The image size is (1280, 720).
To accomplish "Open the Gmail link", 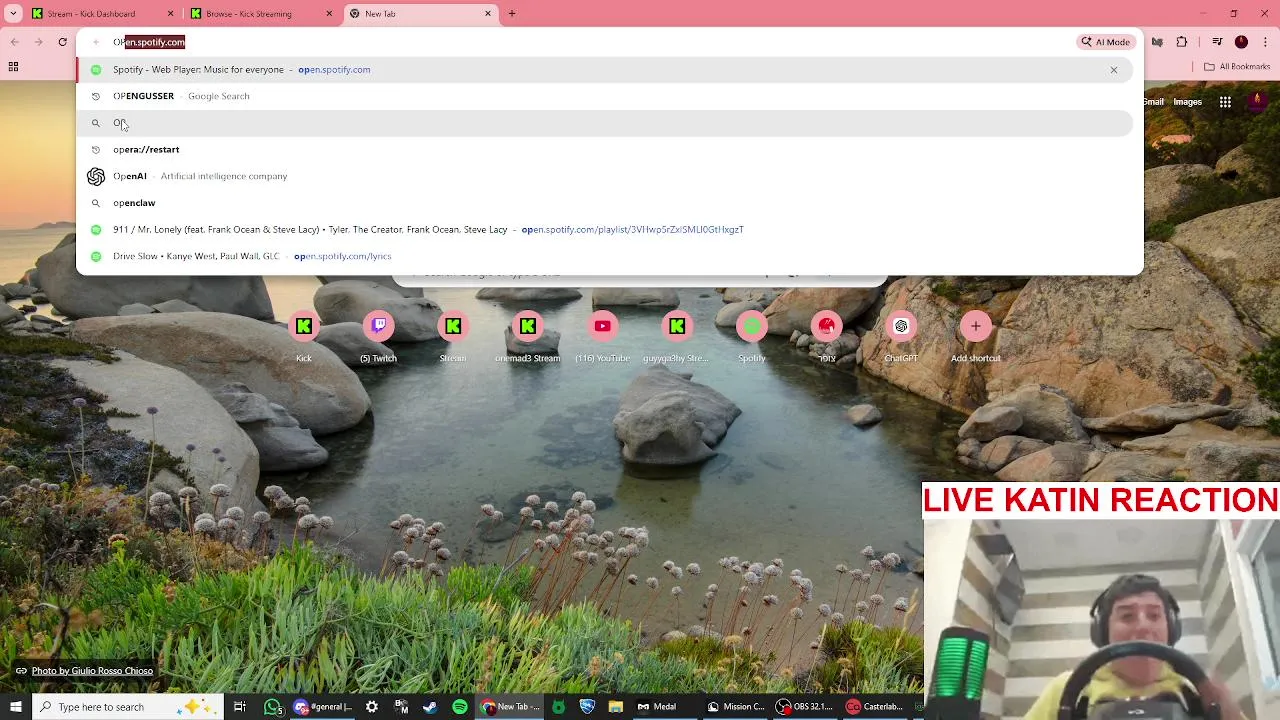I will pos(1153,101).
